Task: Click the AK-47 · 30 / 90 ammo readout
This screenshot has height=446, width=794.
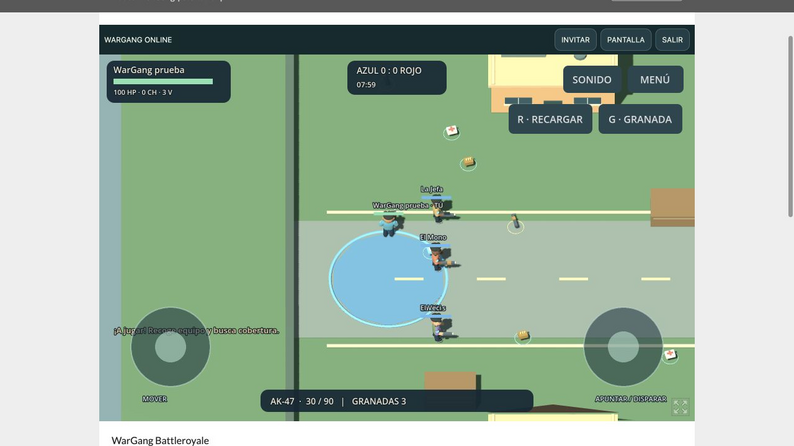Action: point(302,401)
